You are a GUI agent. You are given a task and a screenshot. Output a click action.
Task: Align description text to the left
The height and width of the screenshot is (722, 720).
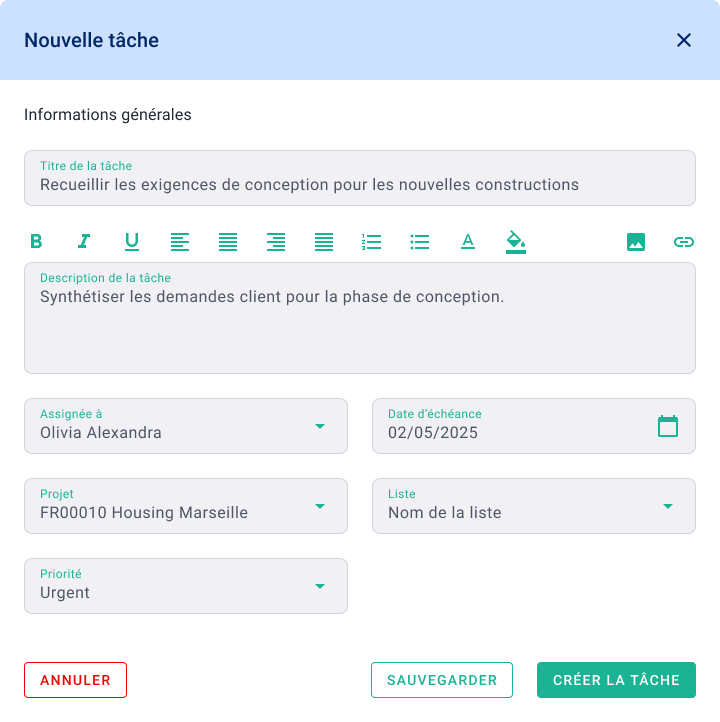click(180, 241)
